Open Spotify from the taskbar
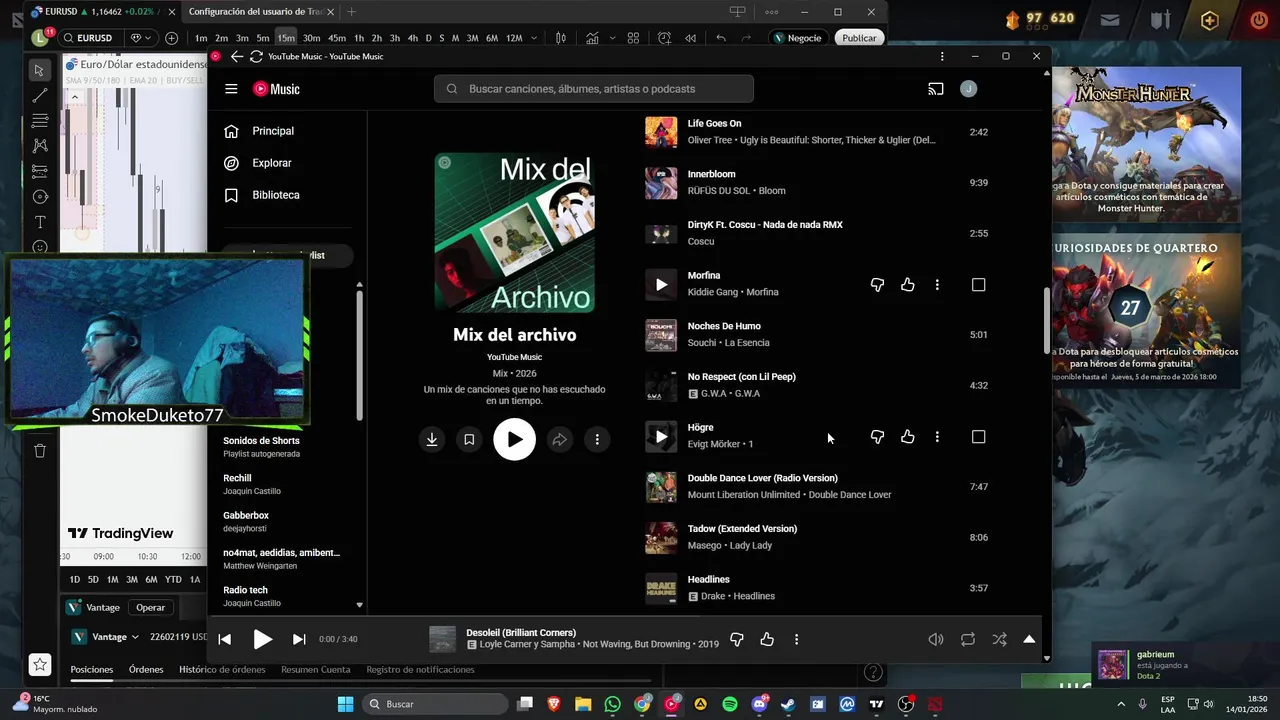The image size is (1280, 720). [x=730, y=704]
